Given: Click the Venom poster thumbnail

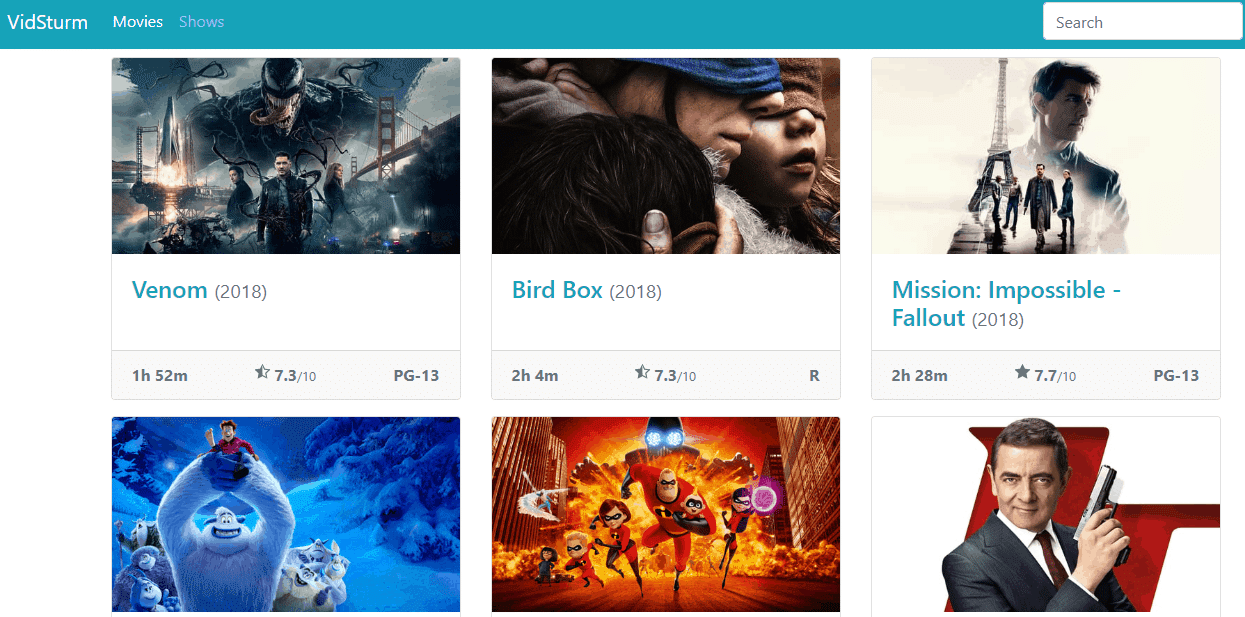Looking at the screenshot, I should point(286,156).
